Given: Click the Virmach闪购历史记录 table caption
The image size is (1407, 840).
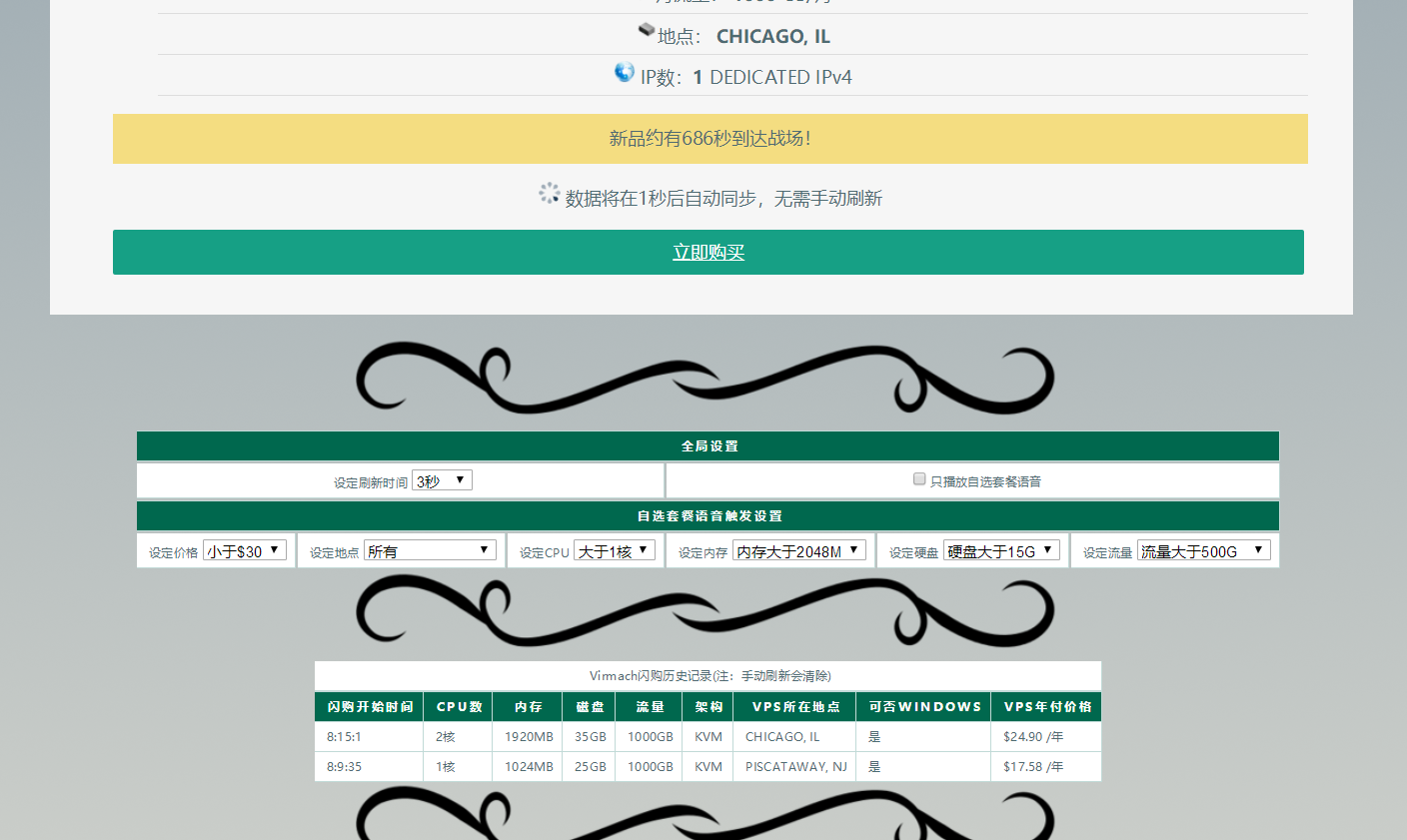Looking at the screenshot, I should (708, 675).
